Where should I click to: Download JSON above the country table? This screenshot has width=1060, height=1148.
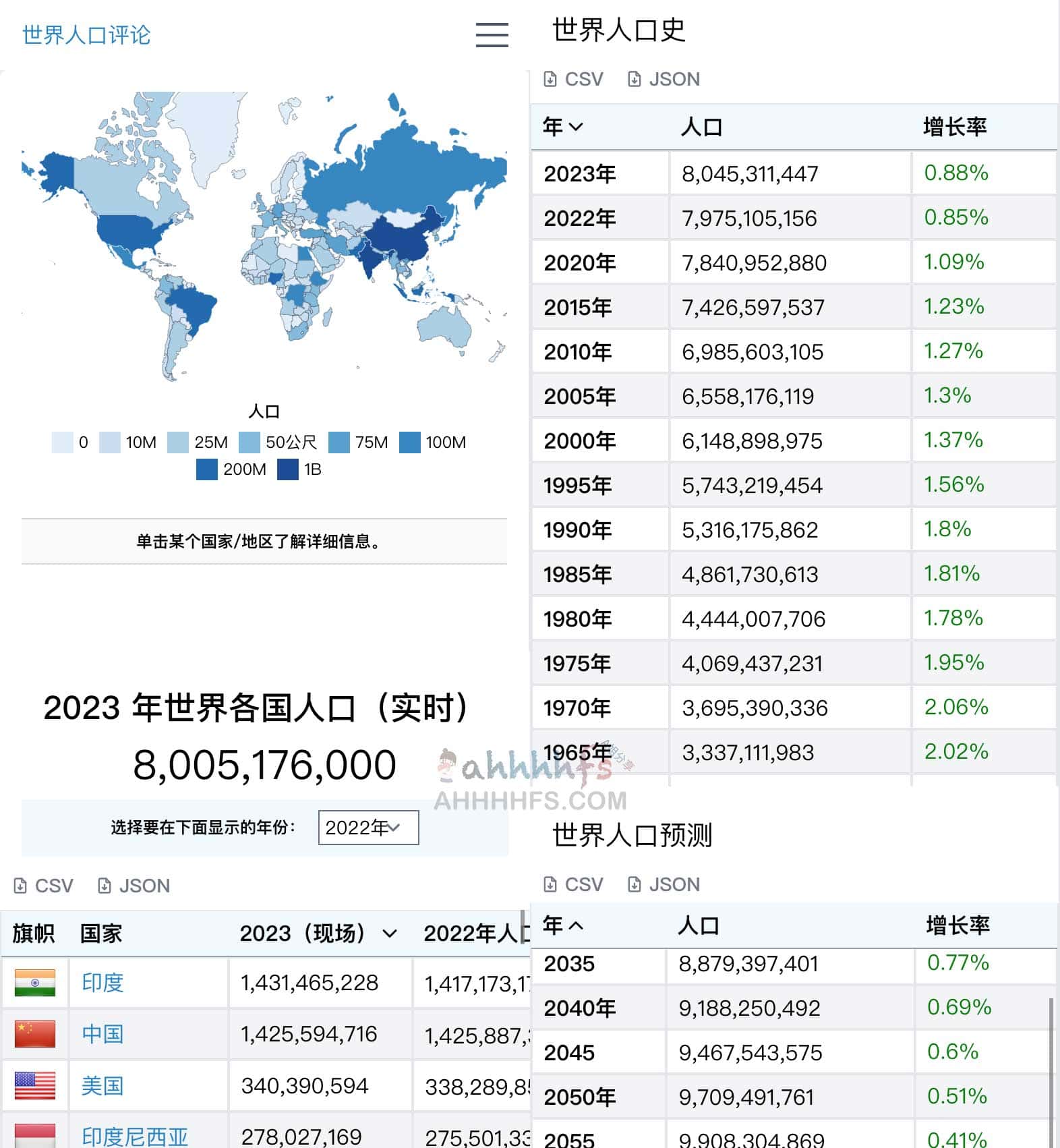point(134,886)
